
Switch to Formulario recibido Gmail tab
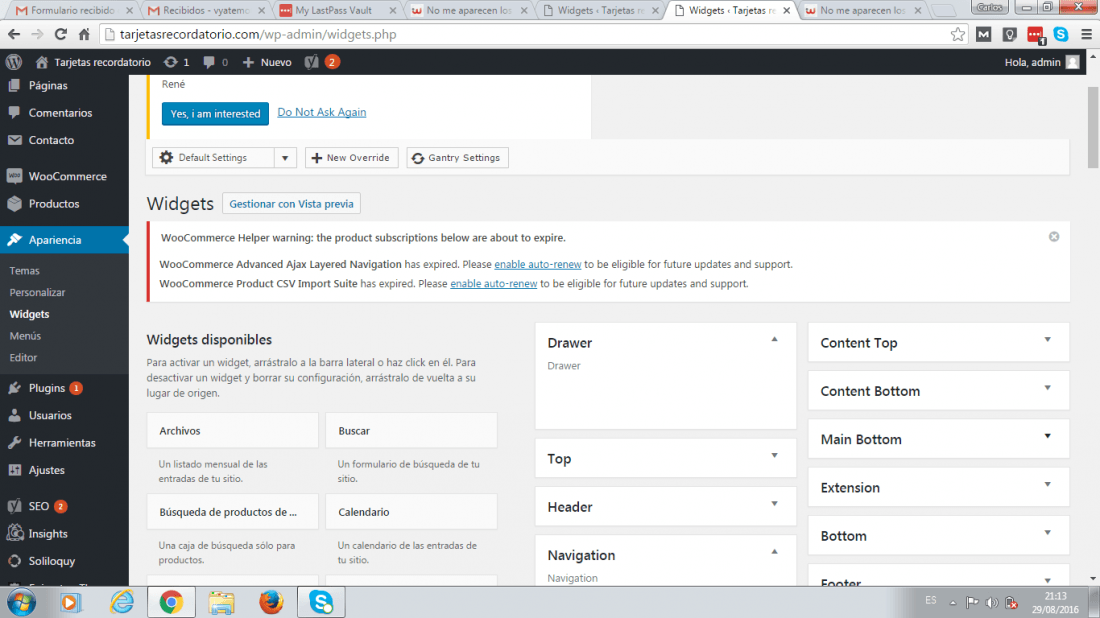coord(73,10)
